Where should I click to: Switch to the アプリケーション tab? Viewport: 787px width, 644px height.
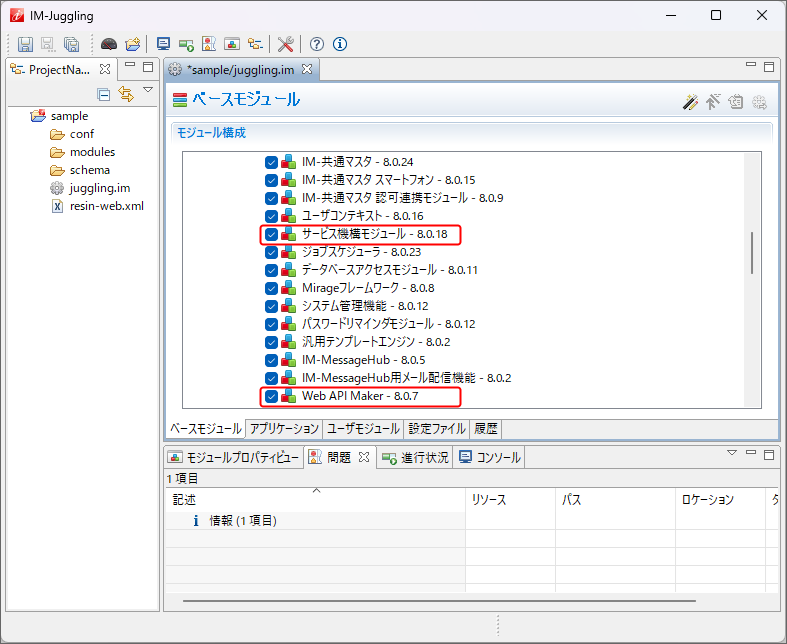(284, 429)
